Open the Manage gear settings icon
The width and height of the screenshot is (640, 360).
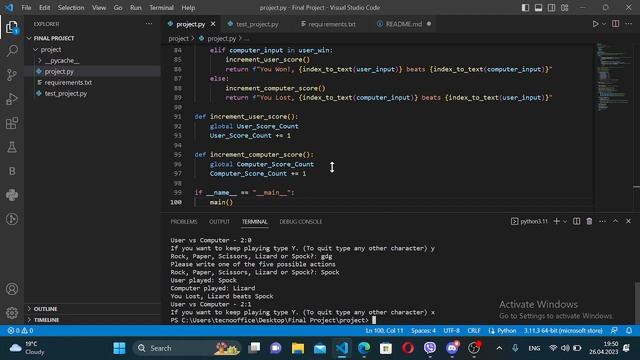(12, 313)
